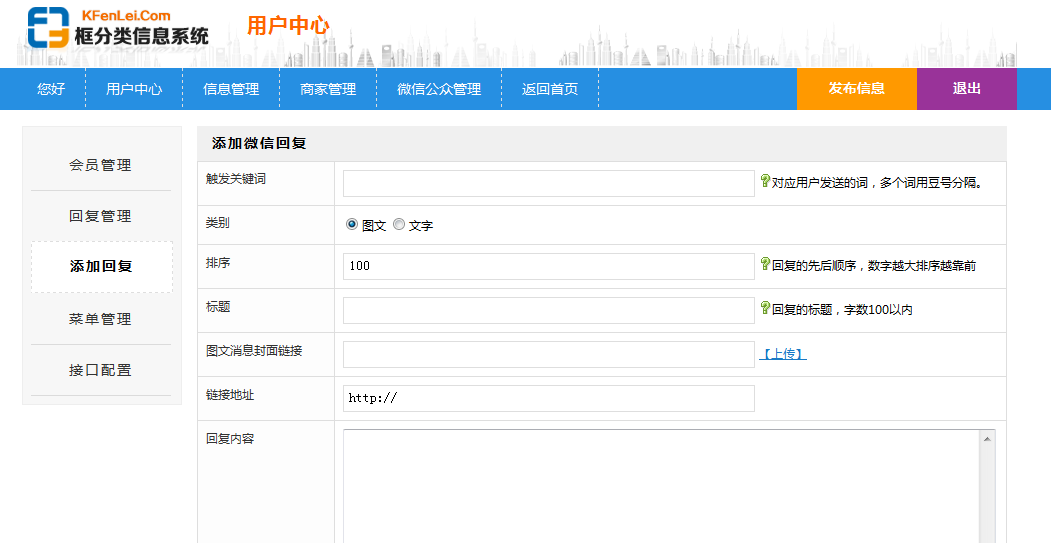The width and height of the screenshot is (1051, 543).
Task: Select the 图文 radio option
Action: point(352,225)
